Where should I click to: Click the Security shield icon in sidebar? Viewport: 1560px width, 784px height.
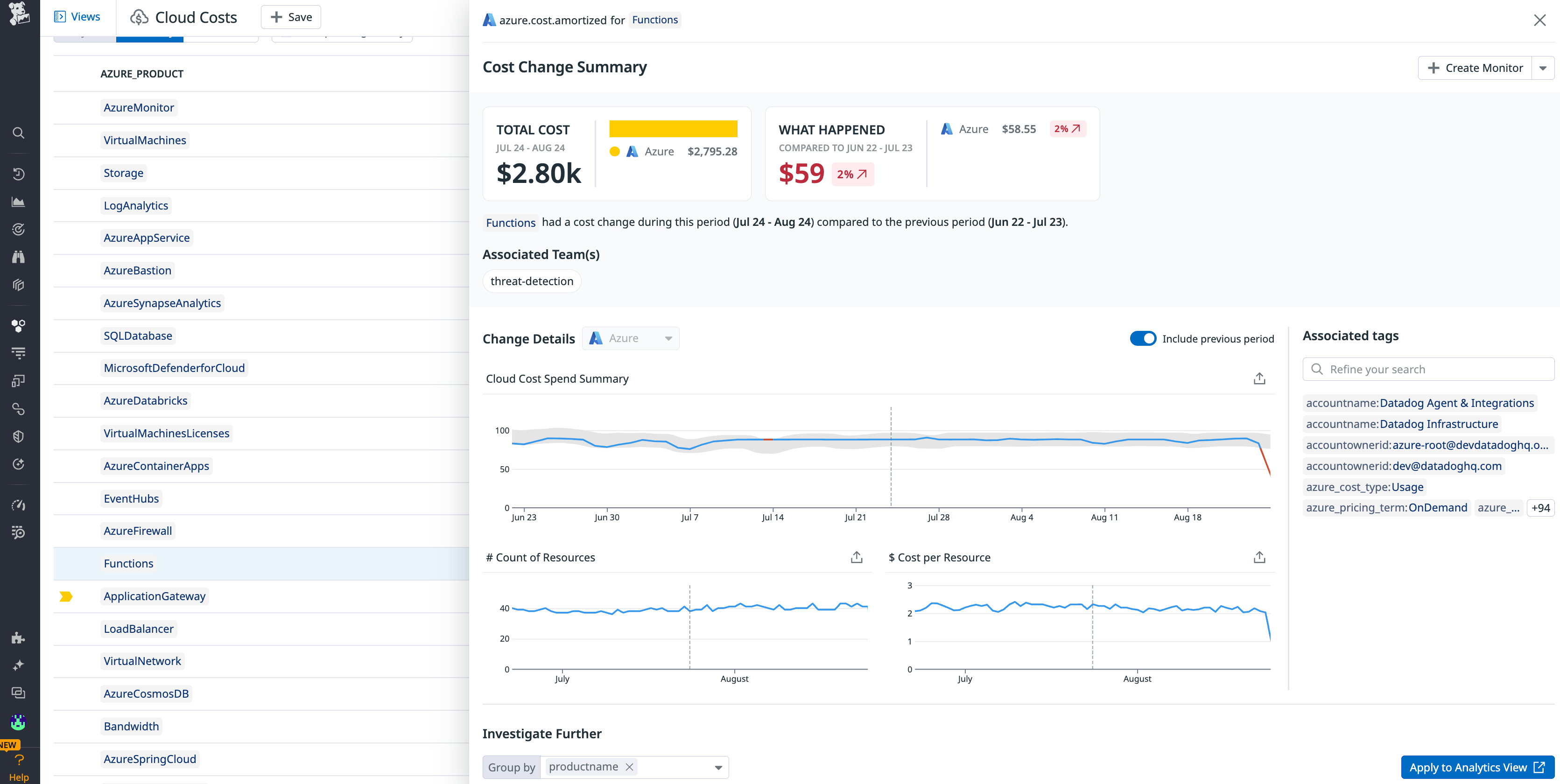19,436
